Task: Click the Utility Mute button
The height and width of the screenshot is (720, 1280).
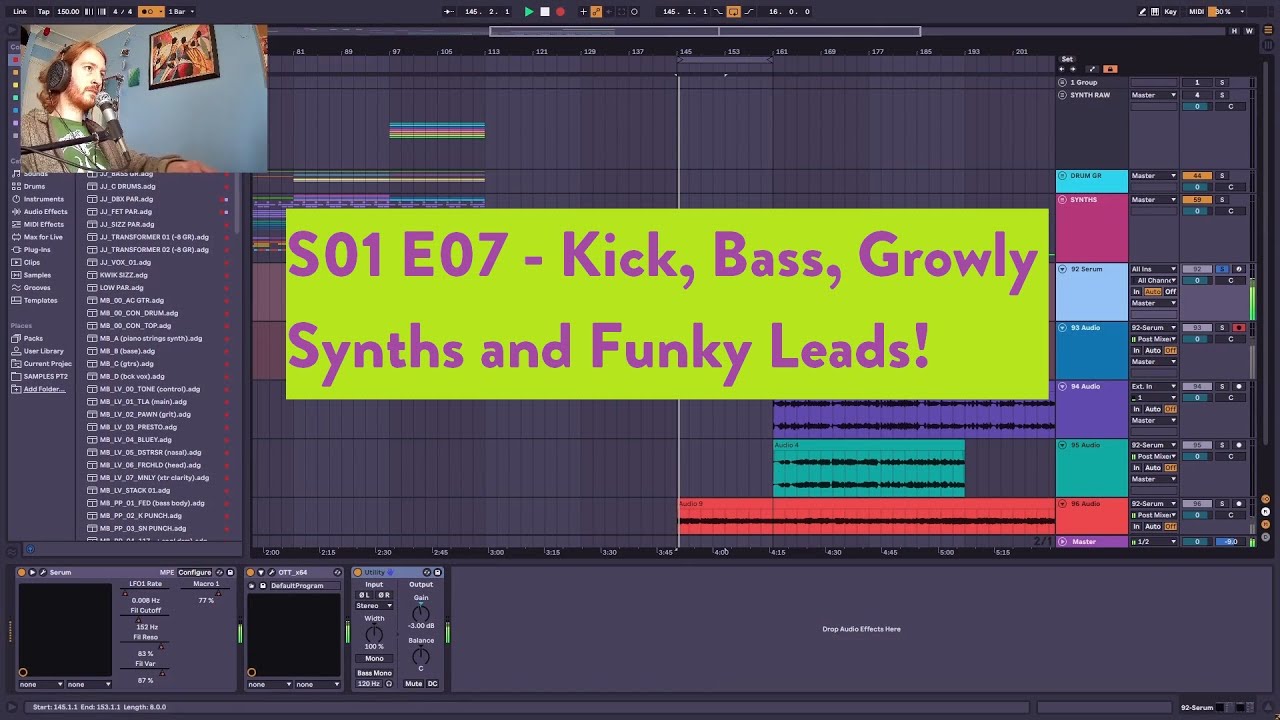Action: click(413, 684)
